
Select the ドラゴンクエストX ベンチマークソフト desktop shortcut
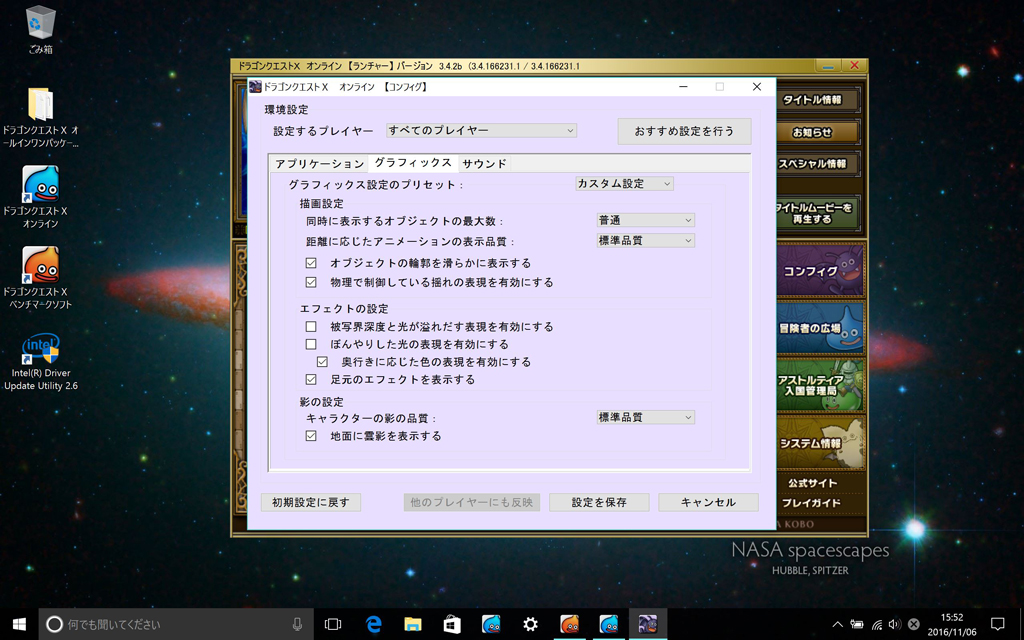(x=40, y=278)
